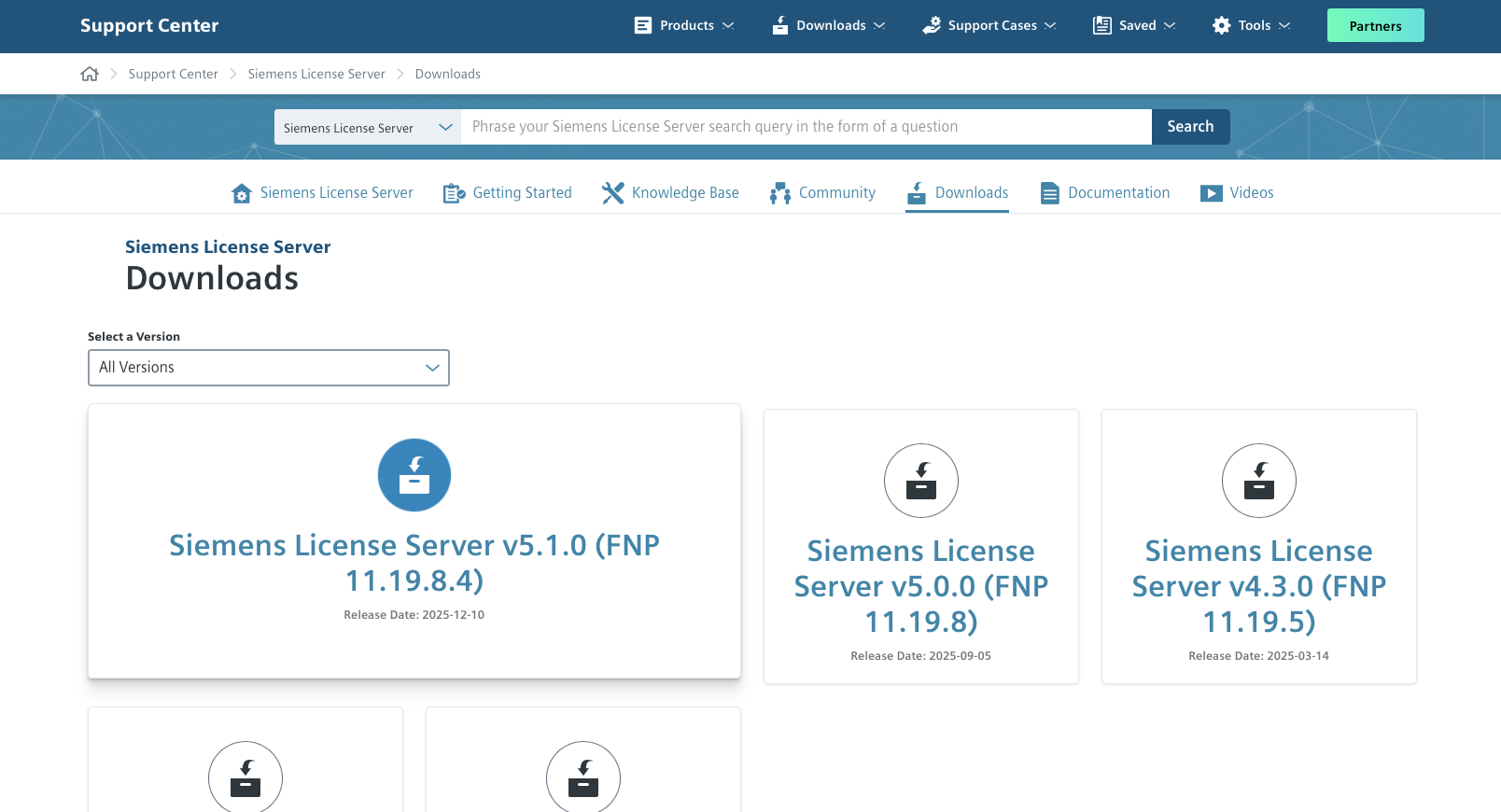
Task: Switch to the Documentation tab
Action: coord(1105,193)
